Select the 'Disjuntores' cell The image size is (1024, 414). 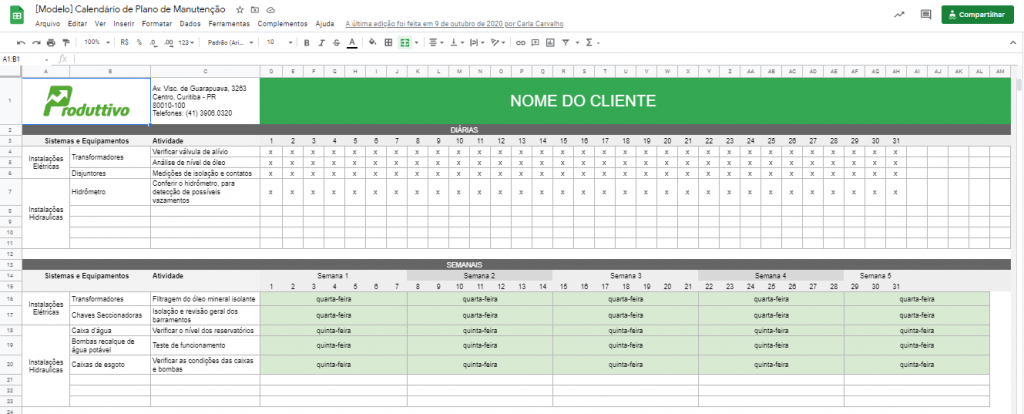(x=110, y=174)
